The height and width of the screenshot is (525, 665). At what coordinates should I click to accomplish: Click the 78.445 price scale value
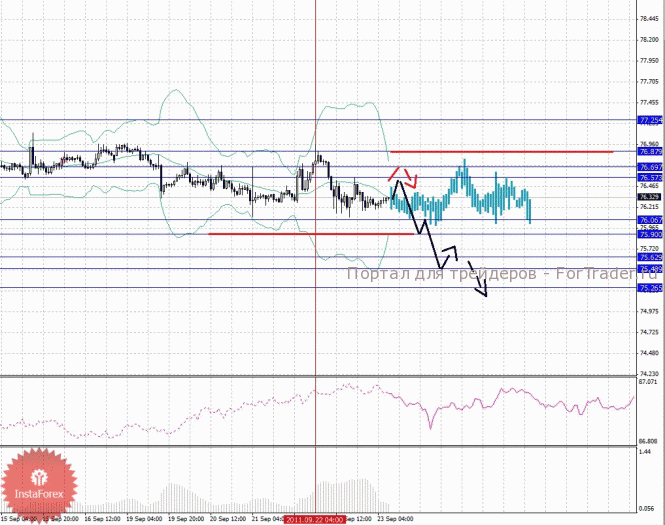[649, 19]
